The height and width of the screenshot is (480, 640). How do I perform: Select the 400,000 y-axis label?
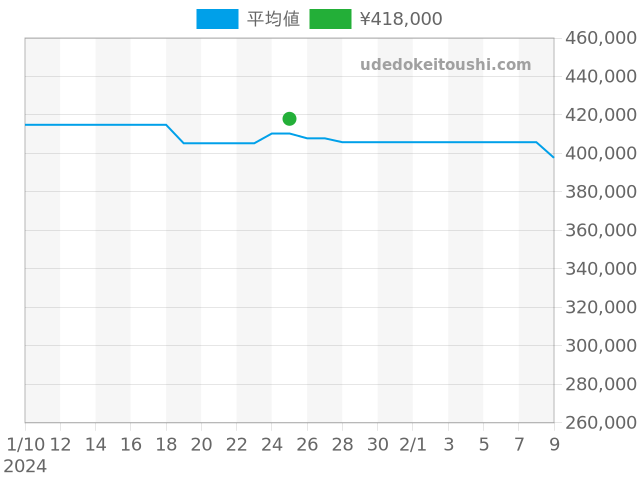(601, 153)
